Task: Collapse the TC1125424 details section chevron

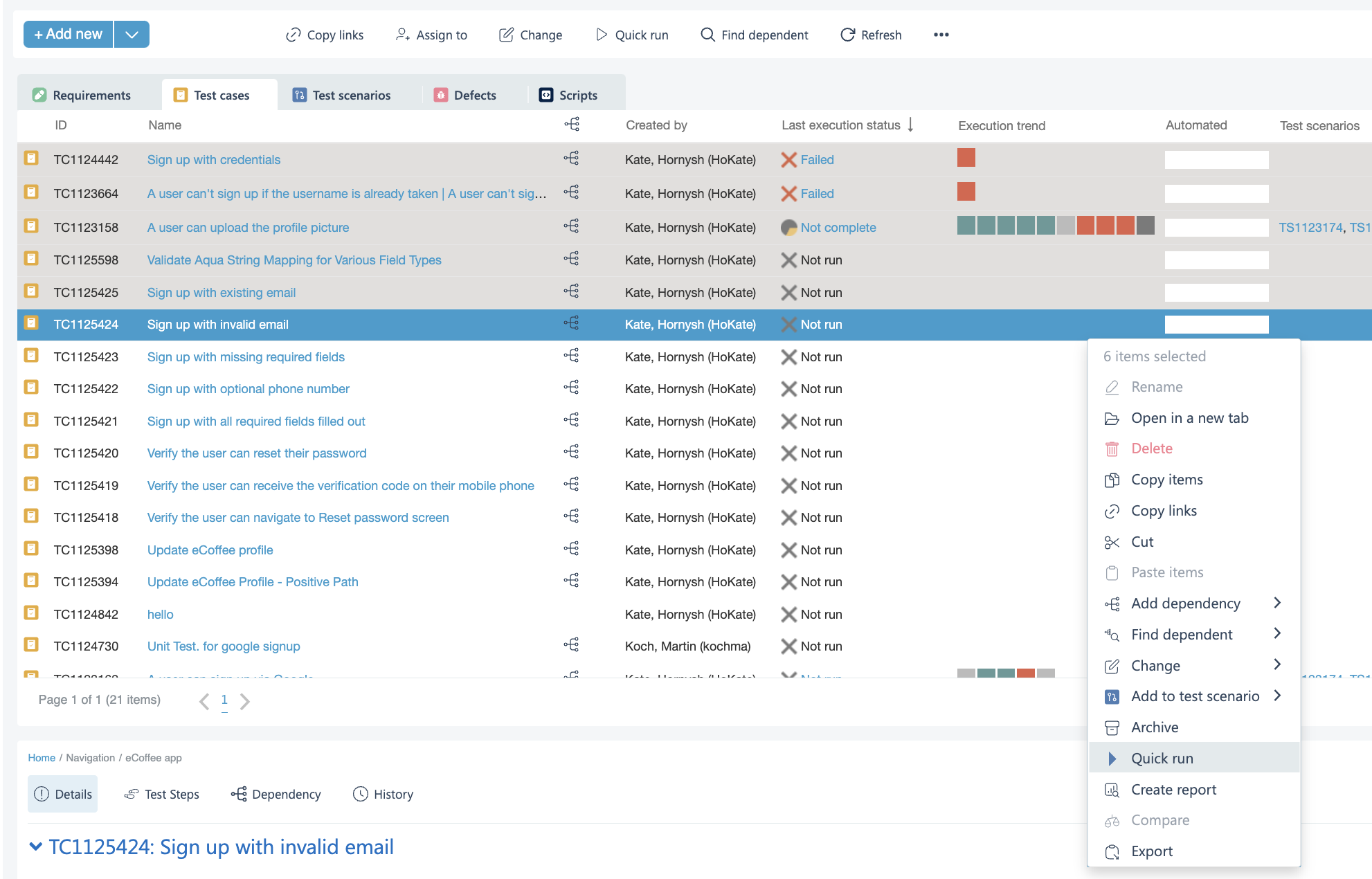Action: [36, 846]
